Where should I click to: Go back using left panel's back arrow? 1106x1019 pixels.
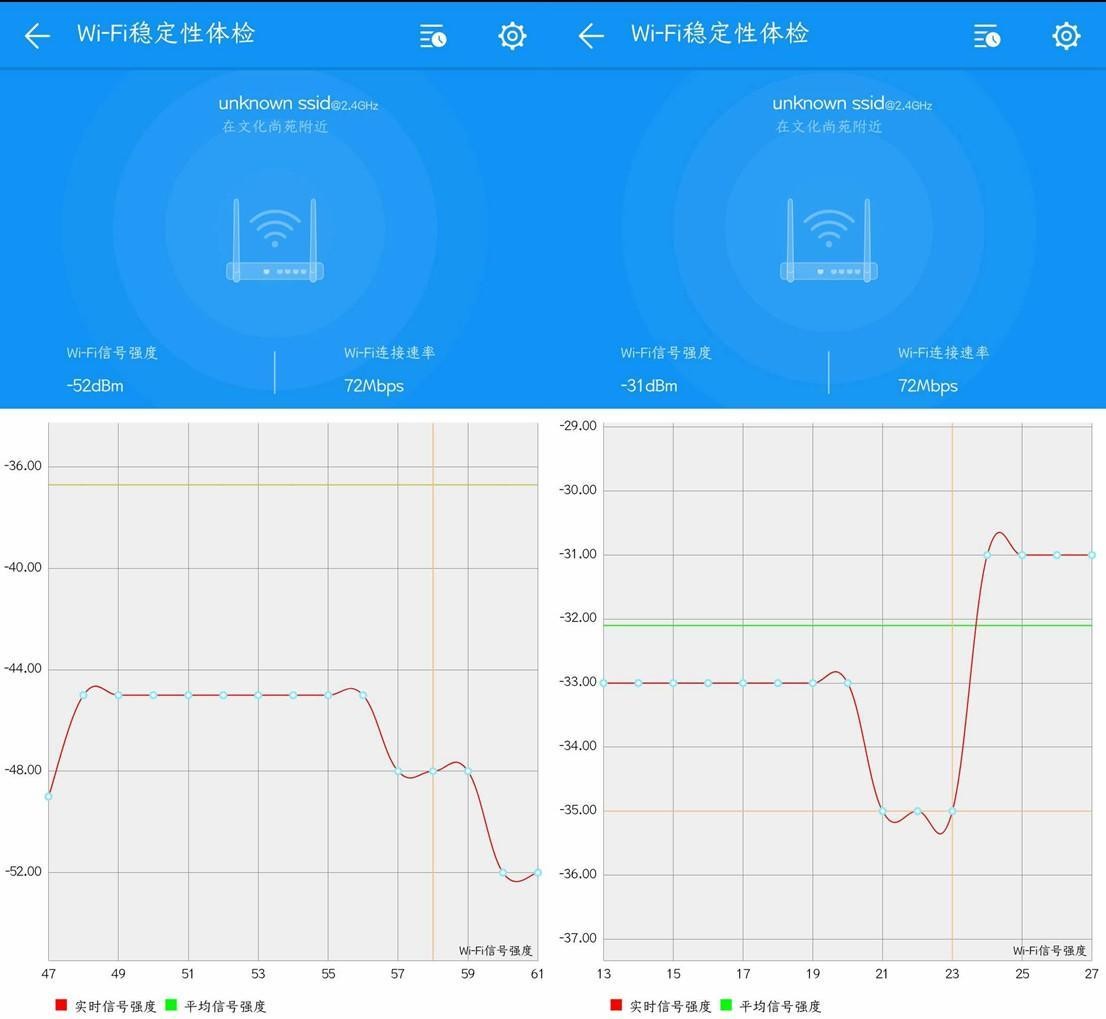point(37,35)
